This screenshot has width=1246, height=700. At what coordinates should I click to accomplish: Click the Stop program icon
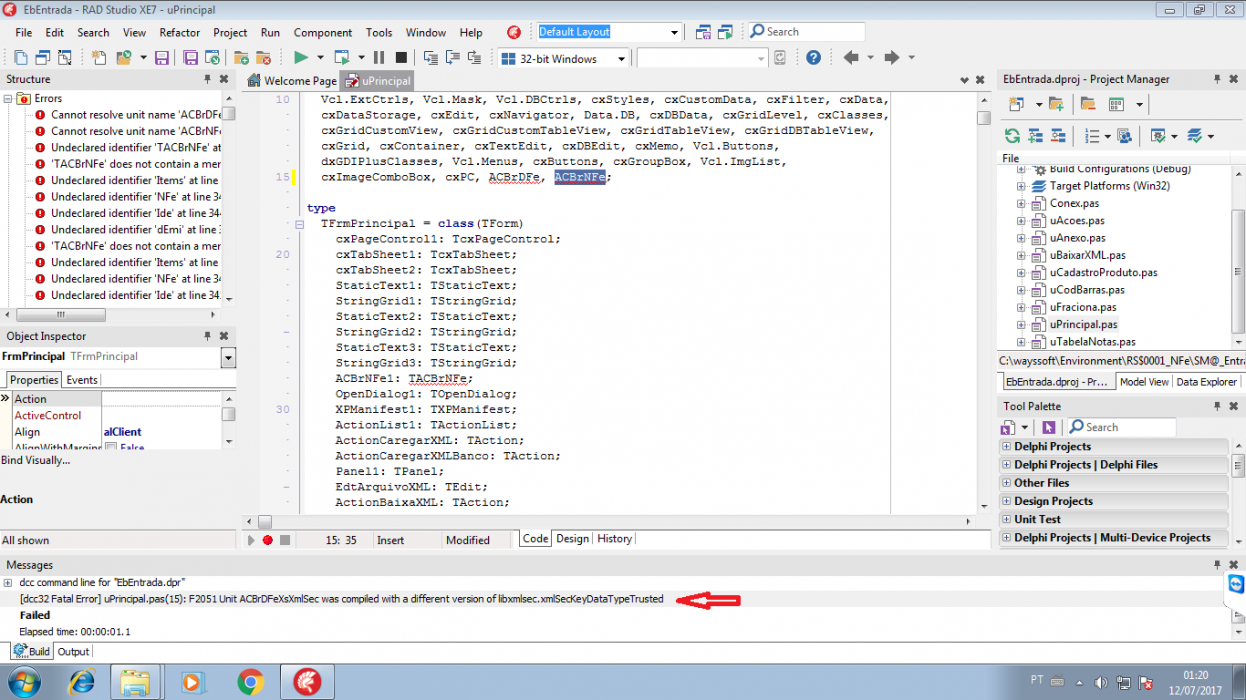[x=401, y=58]
